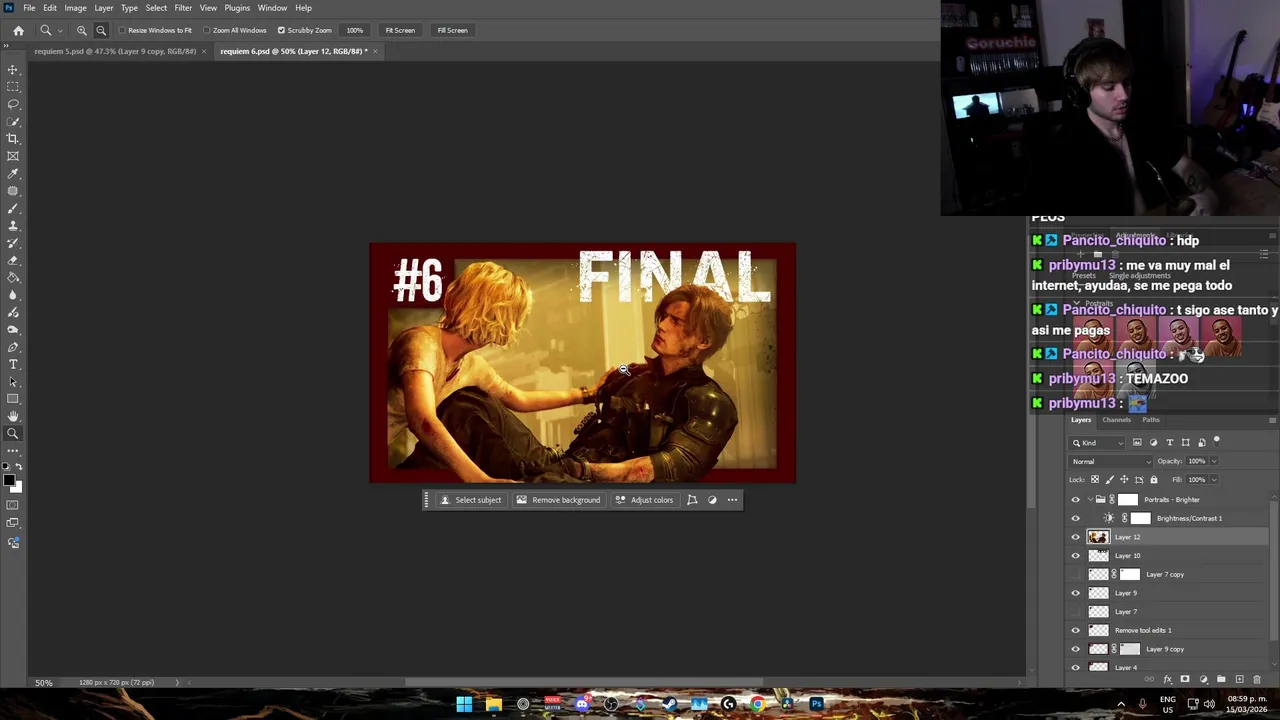
Task: Open the Layers panel menu
Action: pyautogui.click(x=1272, y=420)
